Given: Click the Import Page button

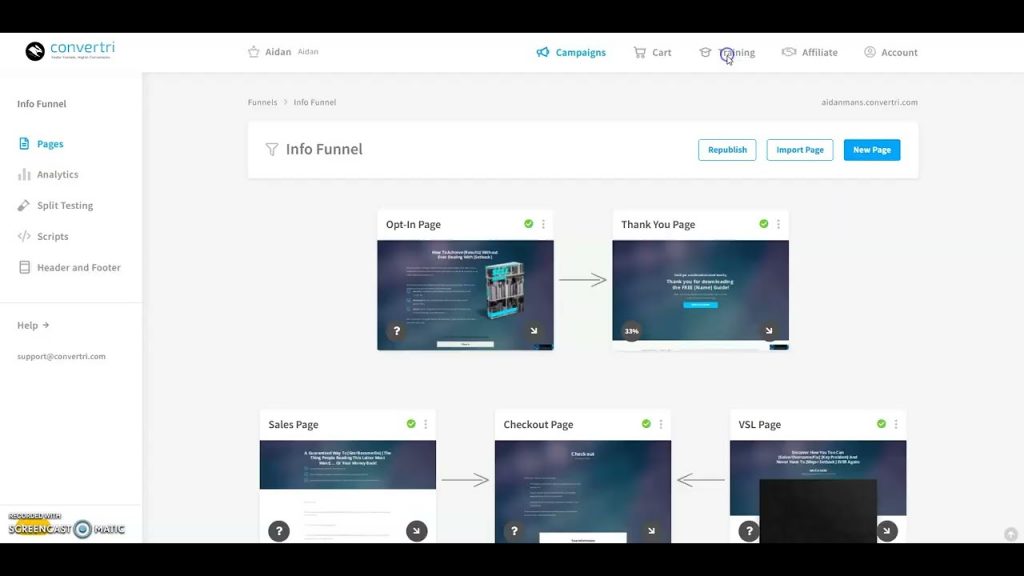Looking at the screenshot, I should point(799,149).
